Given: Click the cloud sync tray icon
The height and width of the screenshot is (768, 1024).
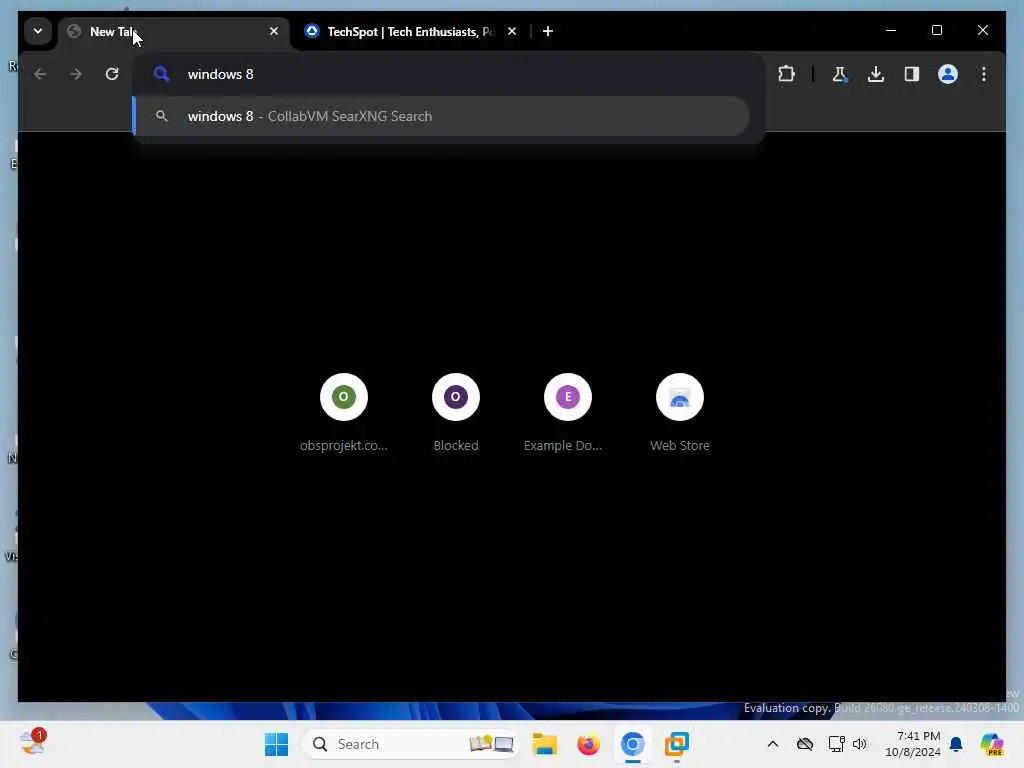Looking at the screenshot, I should point(805,744).
